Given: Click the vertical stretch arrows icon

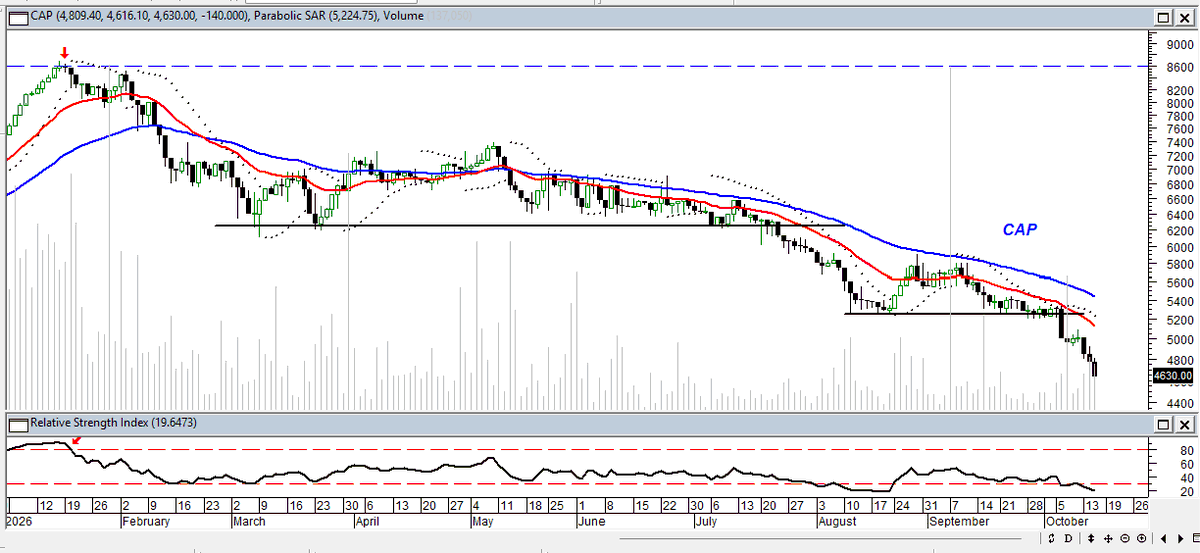Looking at the screenshot, I should coord(1091,538).
